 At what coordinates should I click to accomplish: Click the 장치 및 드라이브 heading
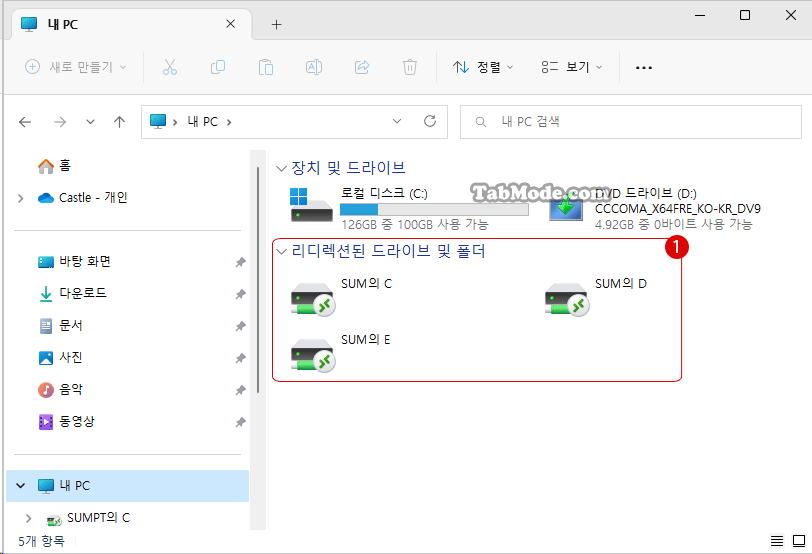pos(348,168)
